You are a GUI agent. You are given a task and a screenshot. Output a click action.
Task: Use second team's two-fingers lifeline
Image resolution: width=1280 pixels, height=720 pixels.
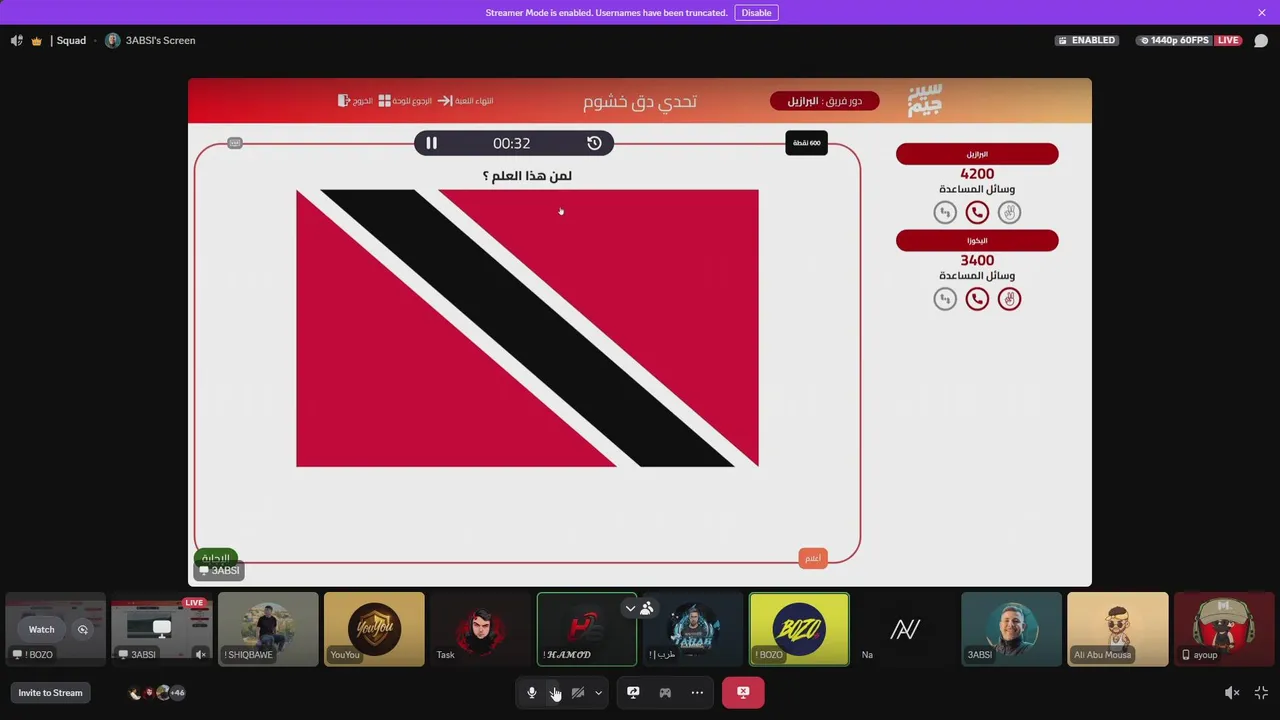(x=1009, y=299)
